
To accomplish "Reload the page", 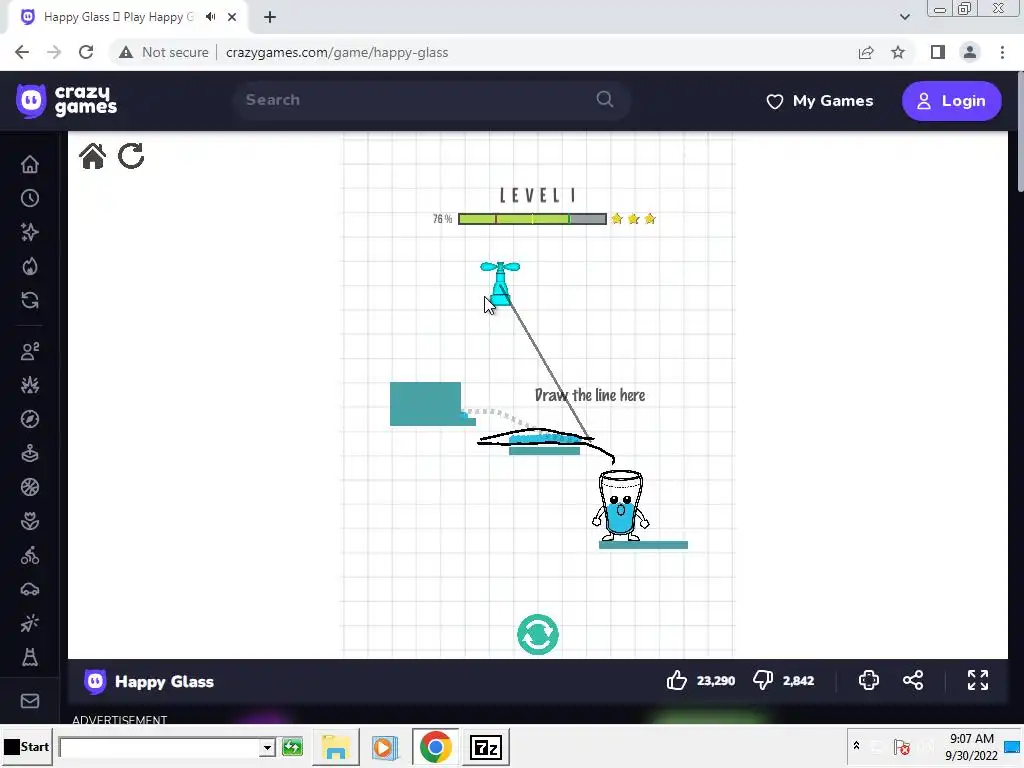I will [x=86, y=52].
